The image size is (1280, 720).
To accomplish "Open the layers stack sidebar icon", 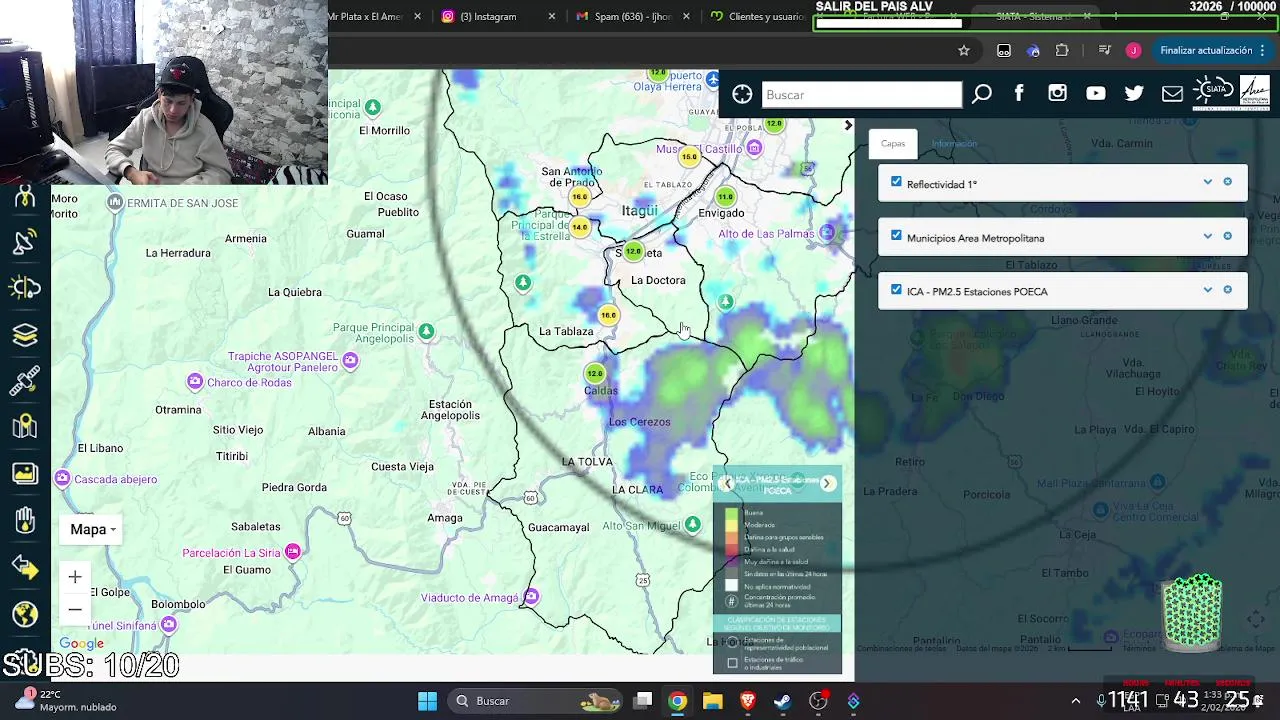I will tap(25, 335).
